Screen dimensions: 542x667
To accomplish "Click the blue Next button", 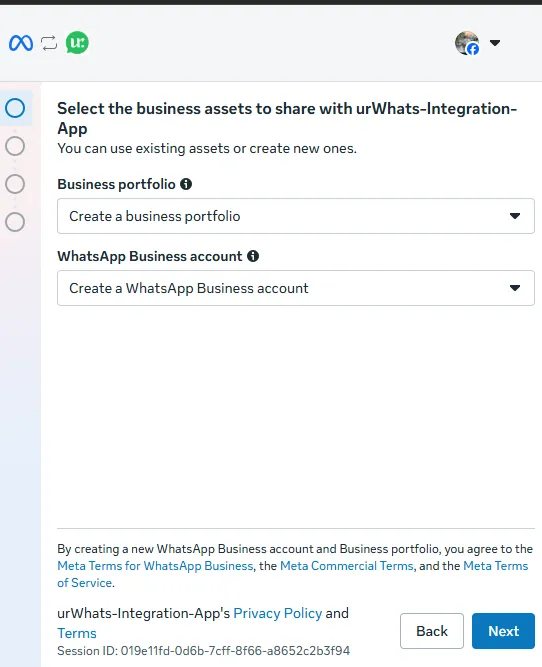I will [x=503, y=631].
